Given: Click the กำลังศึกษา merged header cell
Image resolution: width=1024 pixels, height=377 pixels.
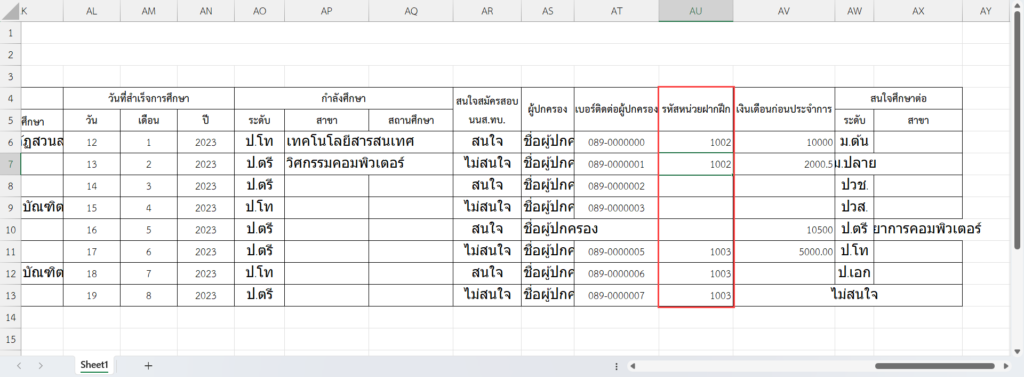Looking at the screenshot, I should [x=344, y=99].
